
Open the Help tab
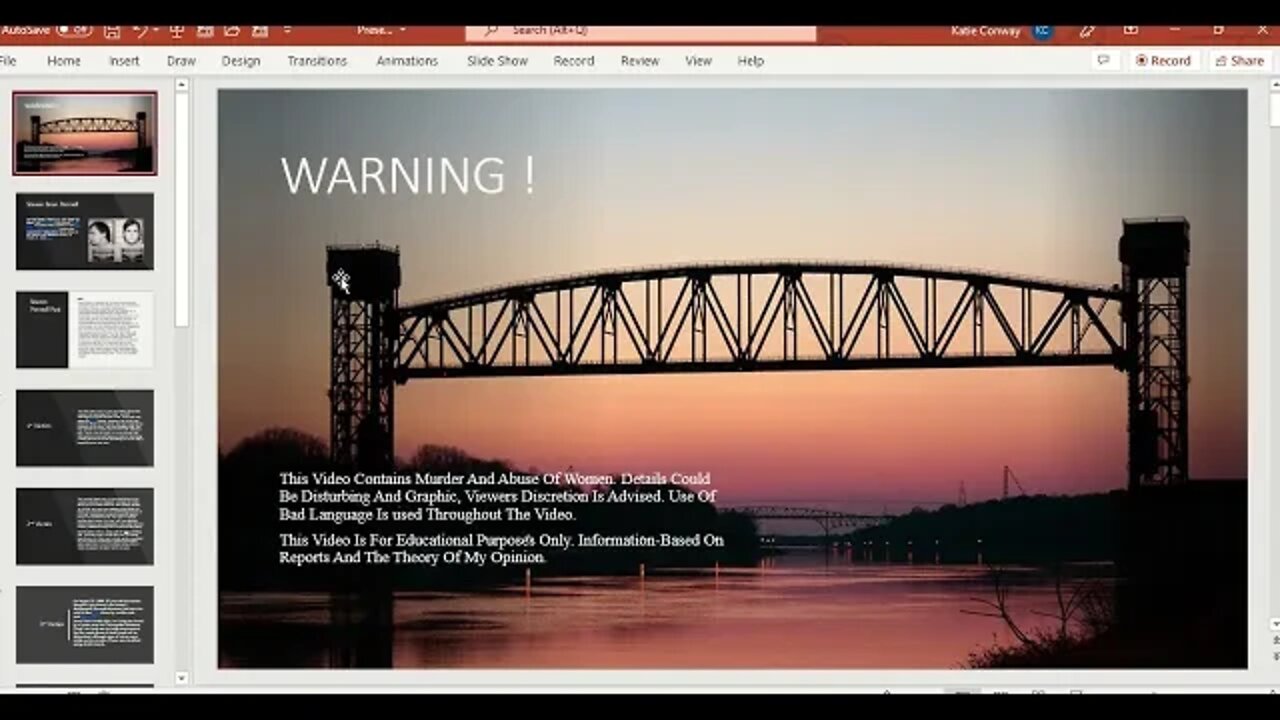tap(751, 61)
